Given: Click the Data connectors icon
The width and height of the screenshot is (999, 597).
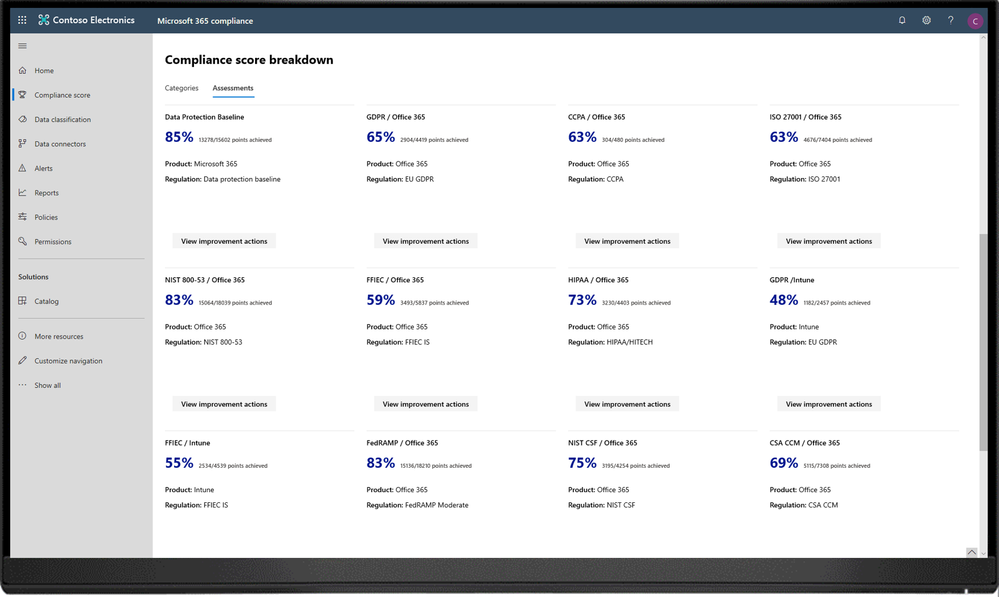Looking at the screenshot, I should click(23, 143).
